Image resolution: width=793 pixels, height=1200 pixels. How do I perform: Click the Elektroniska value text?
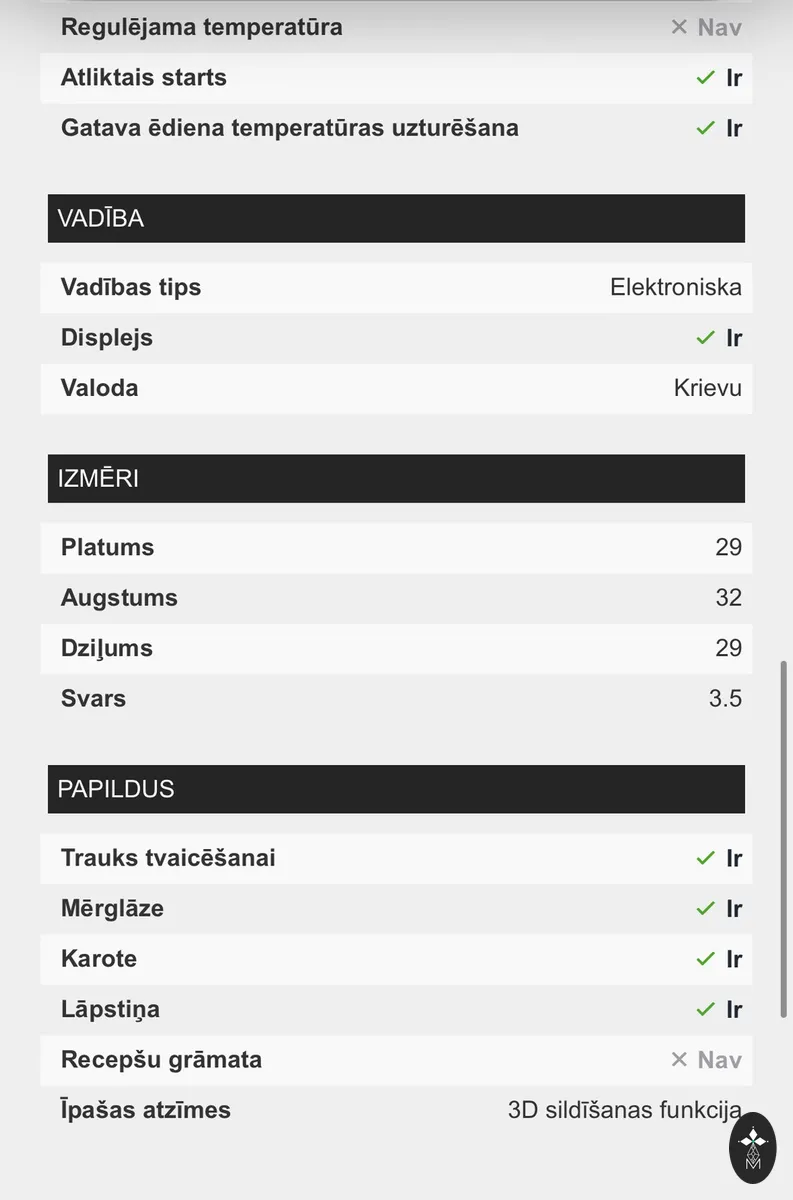click(x=676, y=287)
